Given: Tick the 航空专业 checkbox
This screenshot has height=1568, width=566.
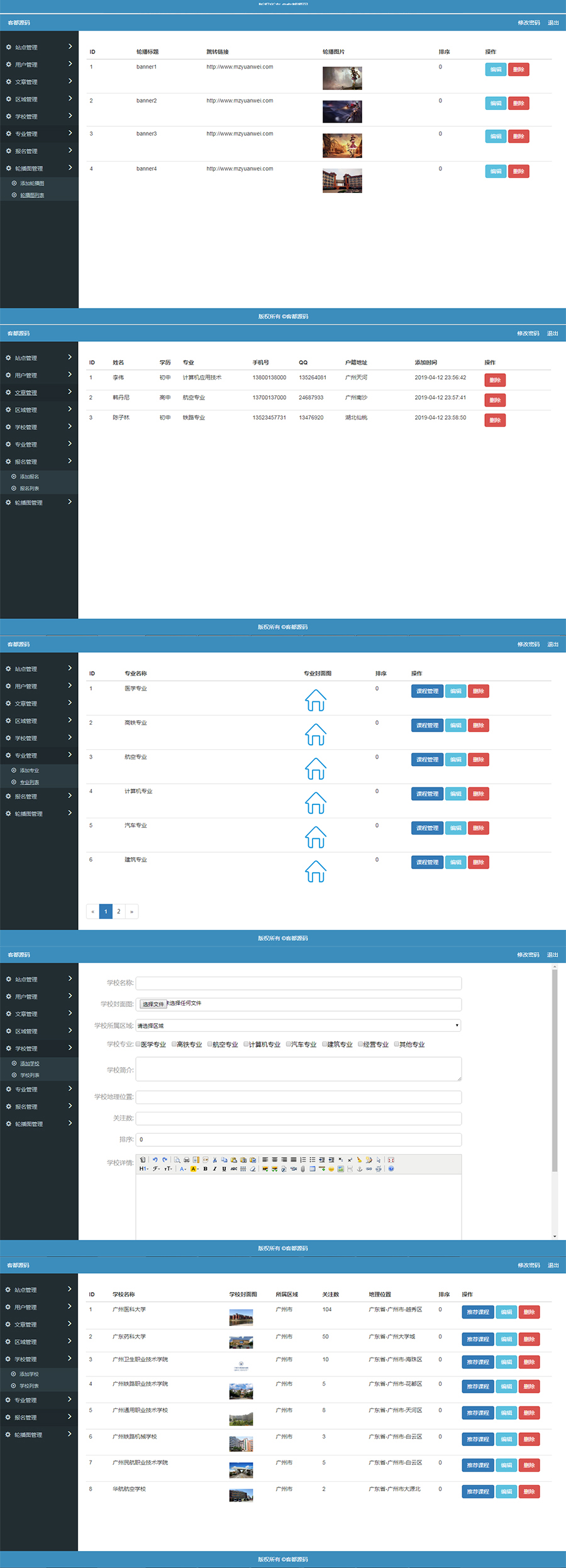Looking at the screenshot, I should [x=210, y=1044].
